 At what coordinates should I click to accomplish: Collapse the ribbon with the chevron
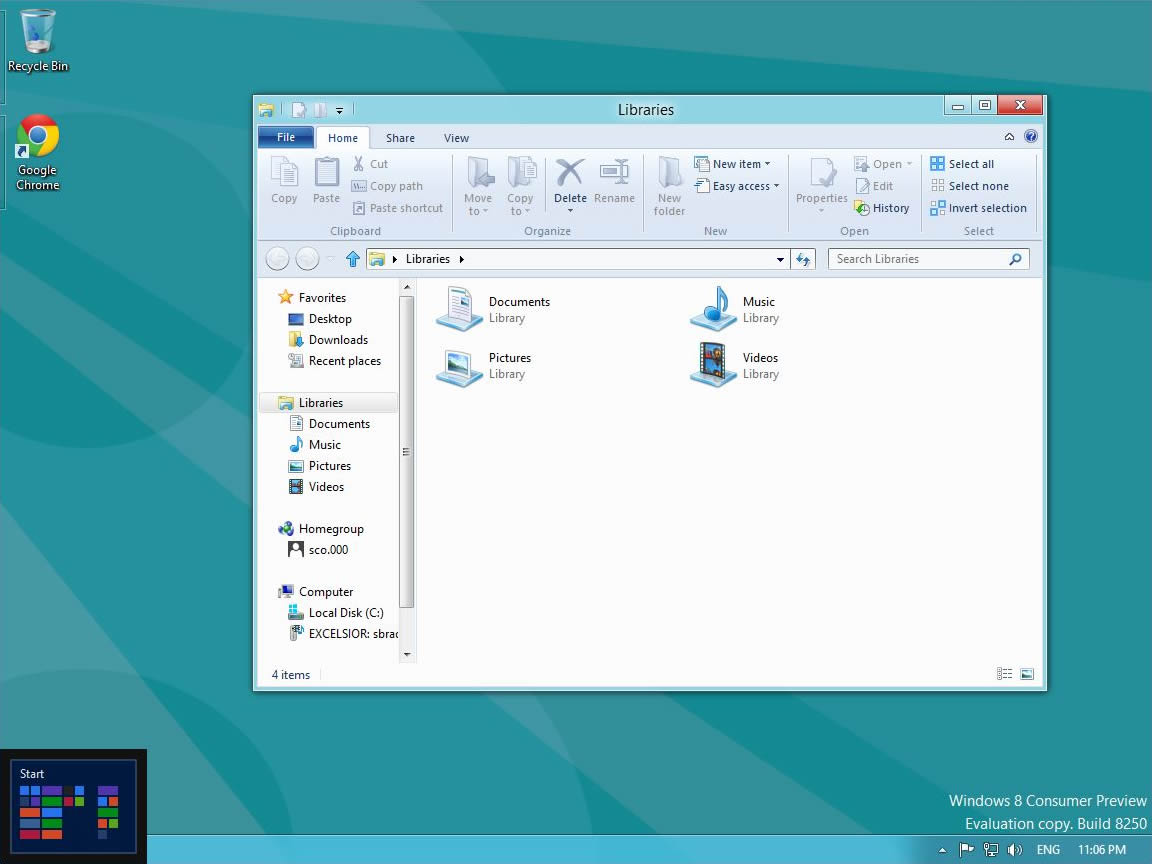[1009, 137]
